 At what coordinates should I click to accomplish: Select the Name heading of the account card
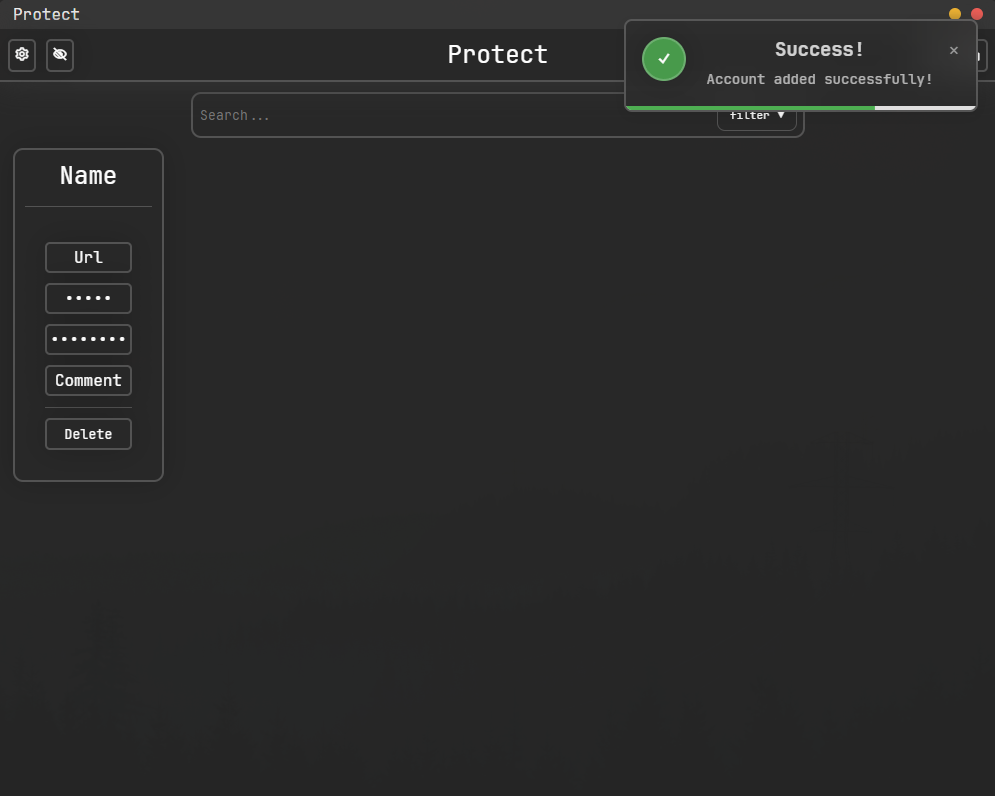[x=88, y=176]
